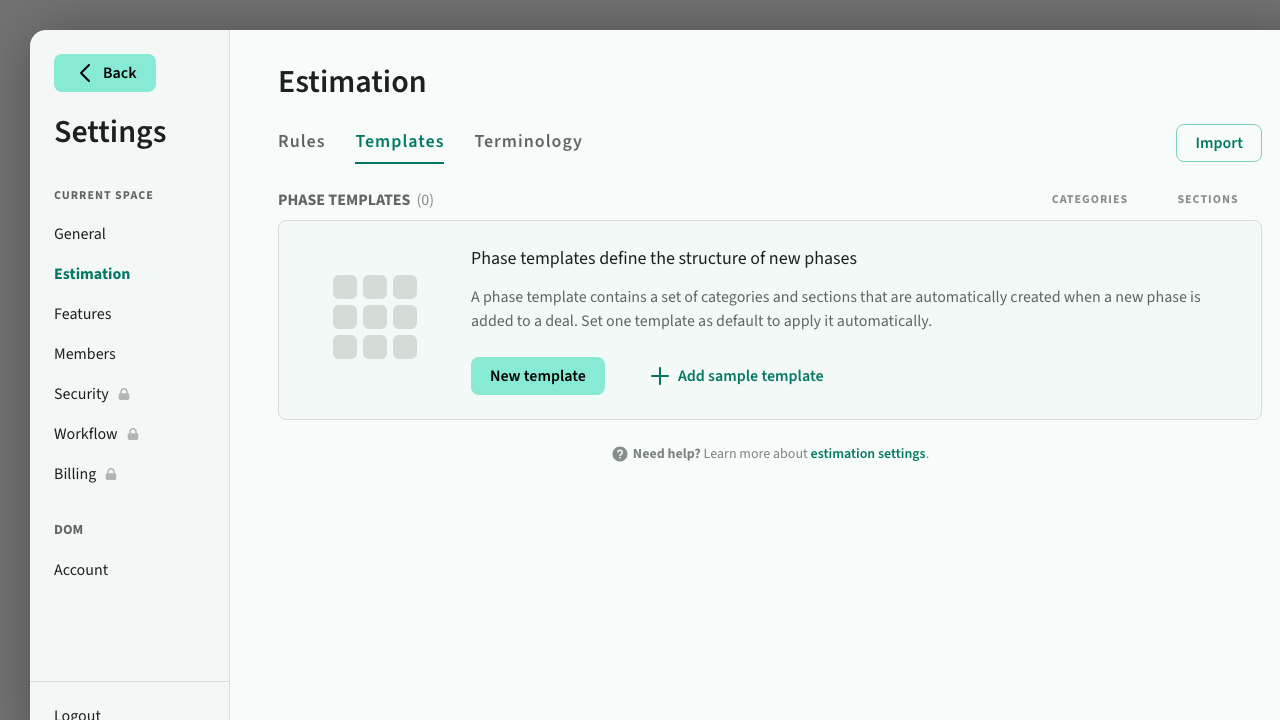
Task: Switch to the Rules tab
Action: [x=301, y=141]
